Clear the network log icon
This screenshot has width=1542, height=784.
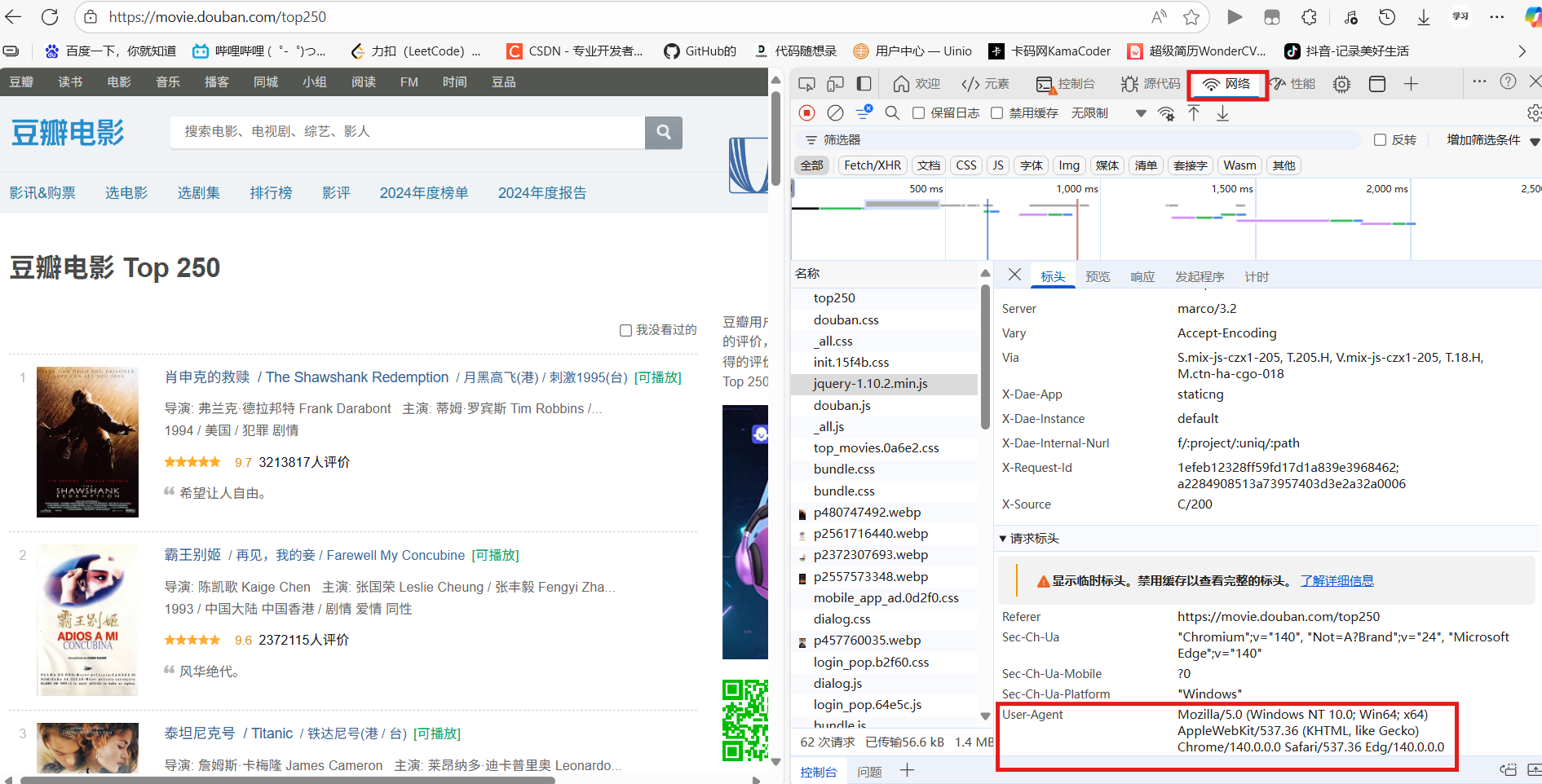tap(835, 113)
